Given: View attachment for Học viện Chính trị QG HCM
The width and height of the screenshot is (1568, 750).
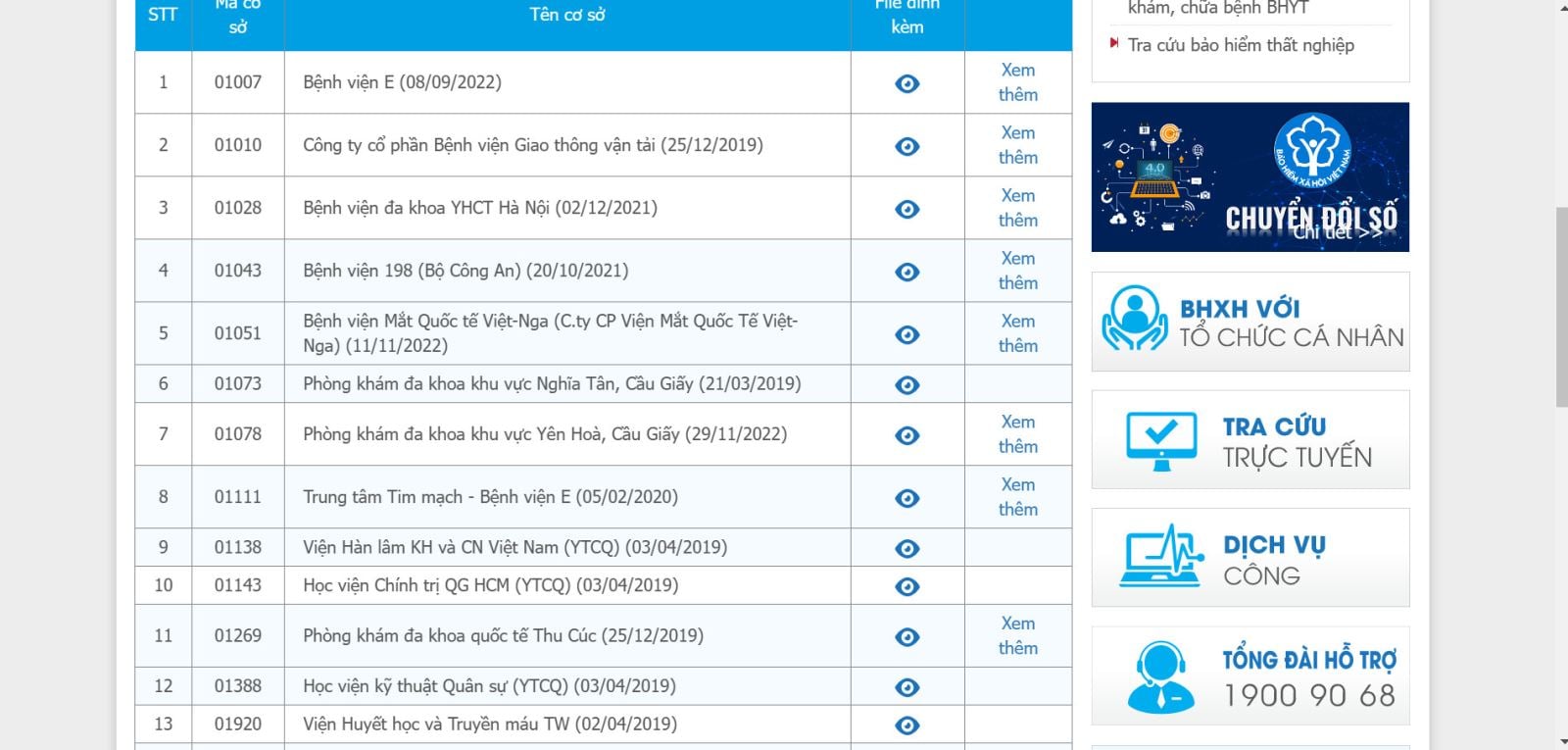Looking at the screenshot, I should click(x=907, y=586).
